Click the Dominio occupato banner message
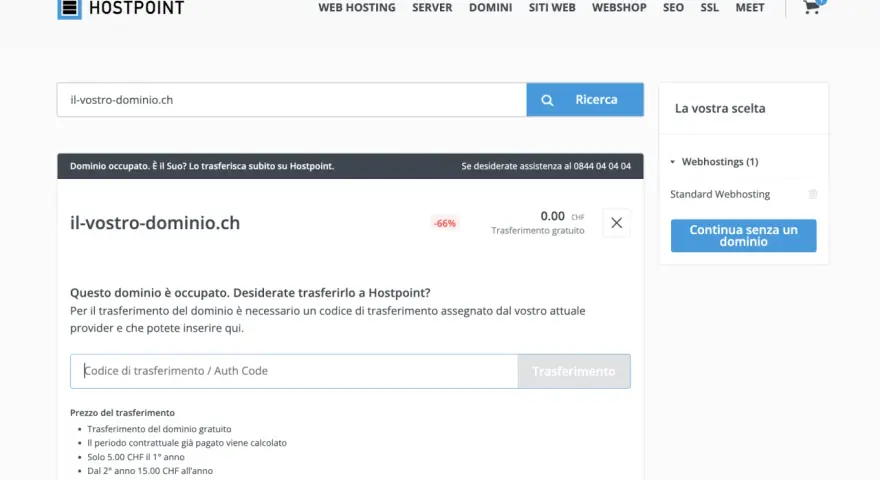This screenshot has height=480, width=880. coord(202,166)
